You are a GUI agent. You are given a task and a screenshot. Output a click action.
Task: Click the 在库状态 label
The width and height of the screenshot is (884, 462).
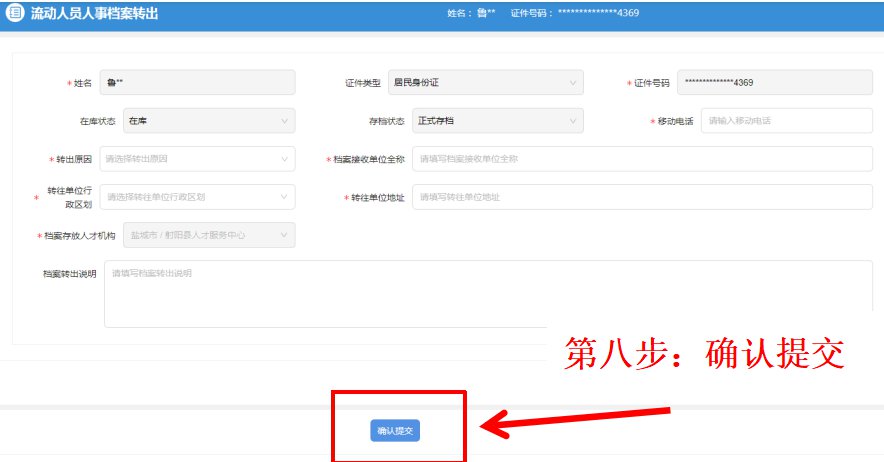98,121
